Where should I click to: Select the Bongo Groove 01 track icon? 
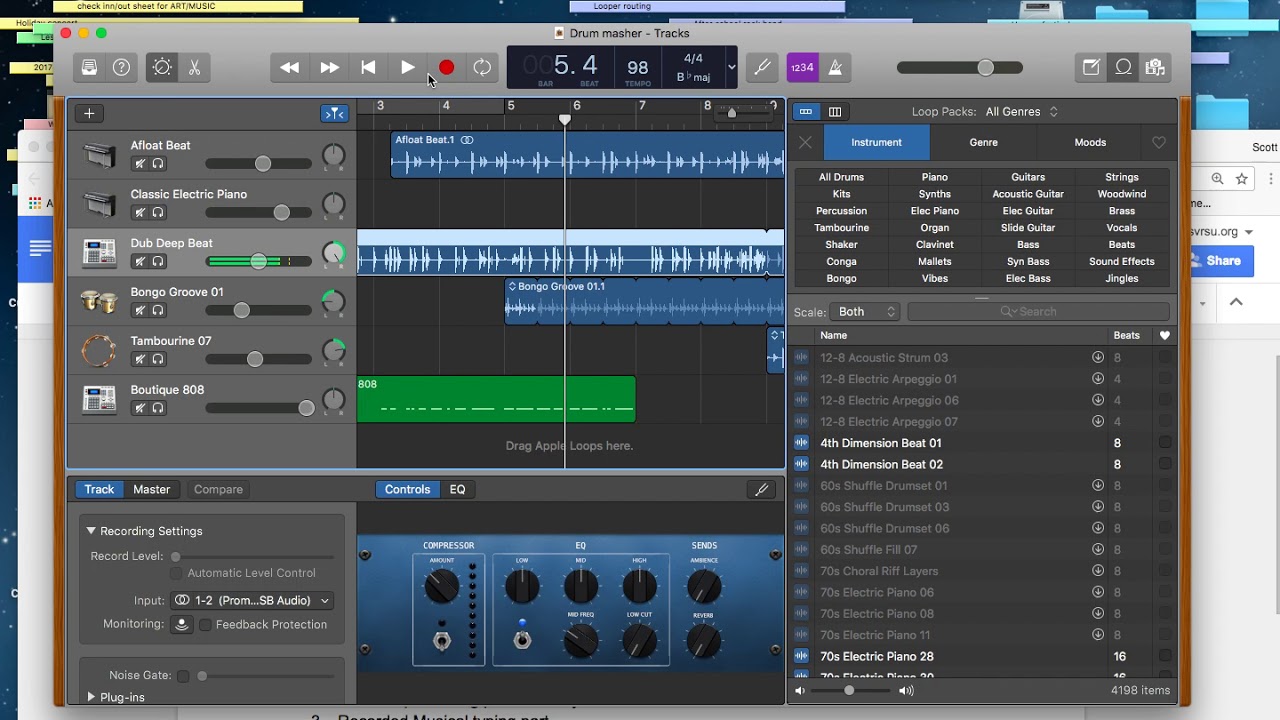pyautogui.click(x=99, y=302)
